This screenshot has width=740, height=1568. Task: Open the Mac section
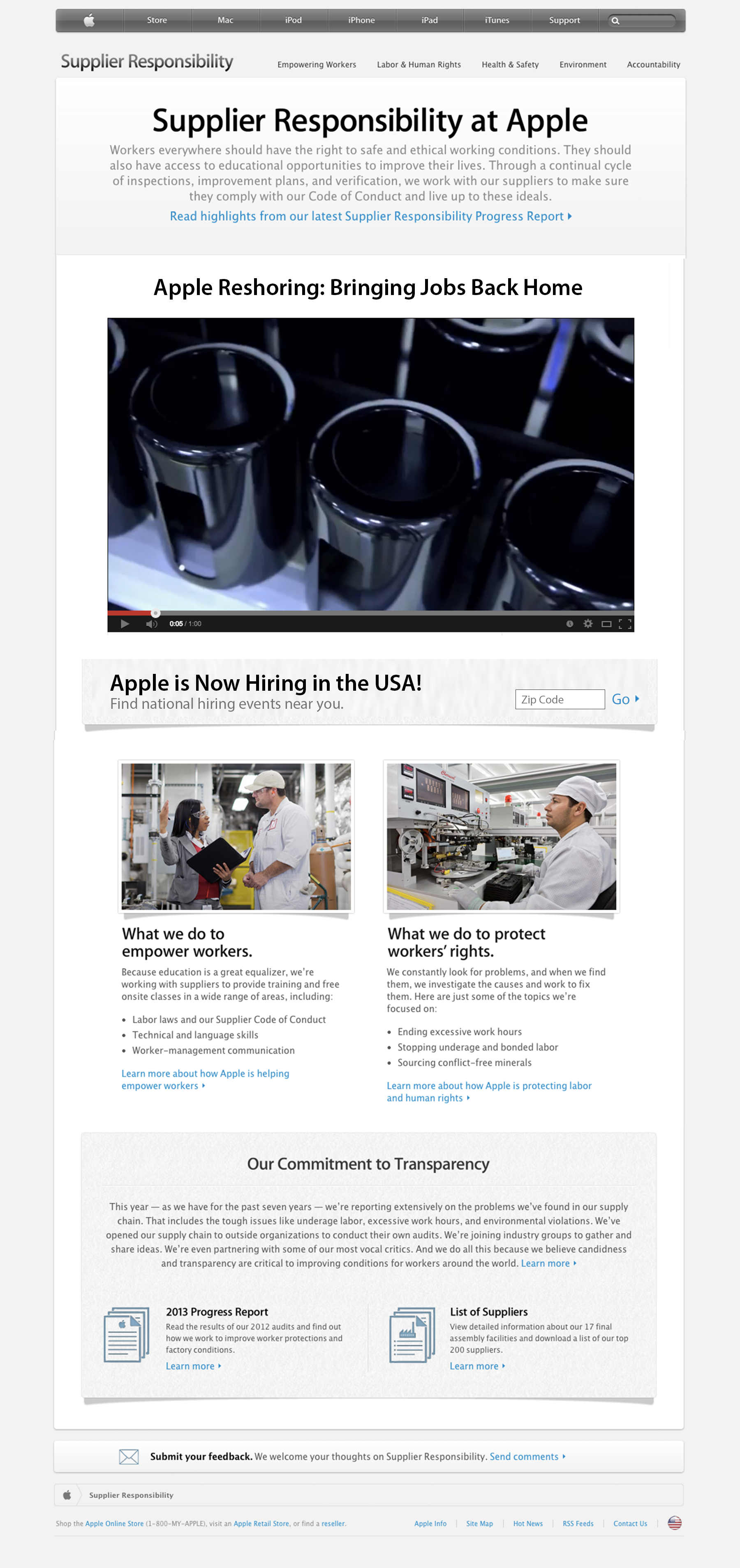click(225, 20)
